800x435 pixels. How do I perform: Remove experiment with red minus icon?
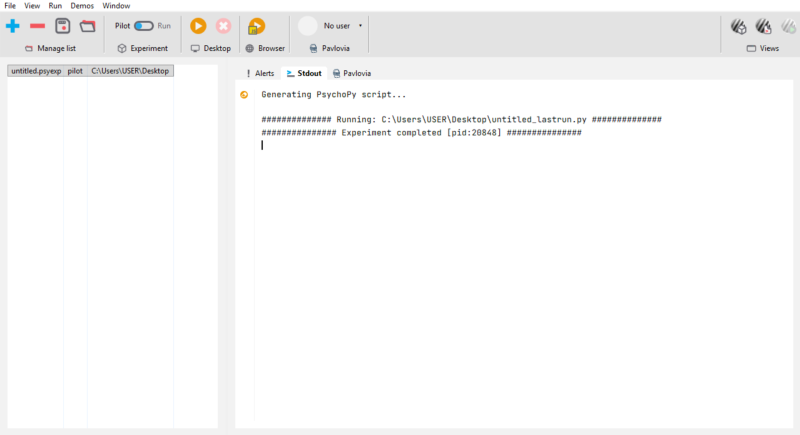pyautogui.click(x=37, y=26)
